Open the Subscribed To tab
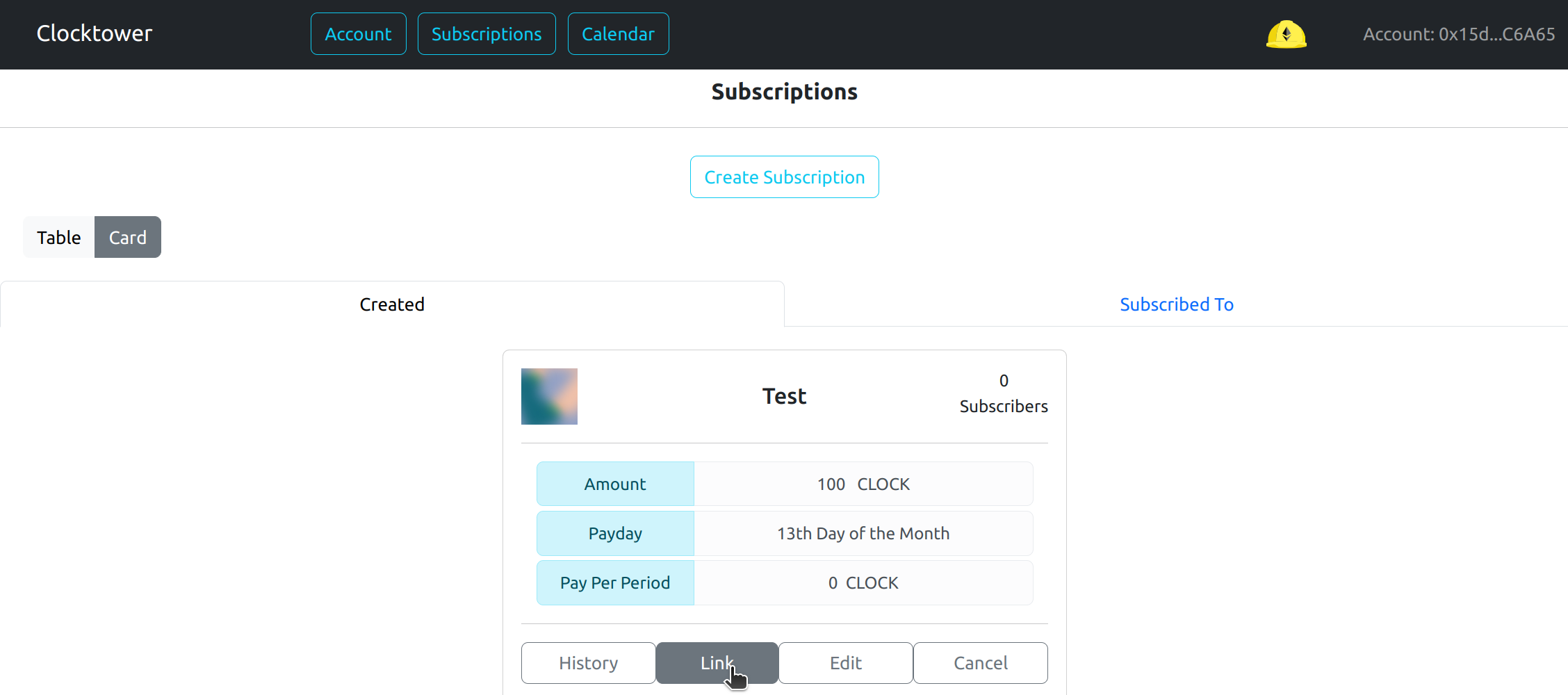The height and width of the screenshot is (695, 1568). pyautogui.click(x=1176, y=304)
